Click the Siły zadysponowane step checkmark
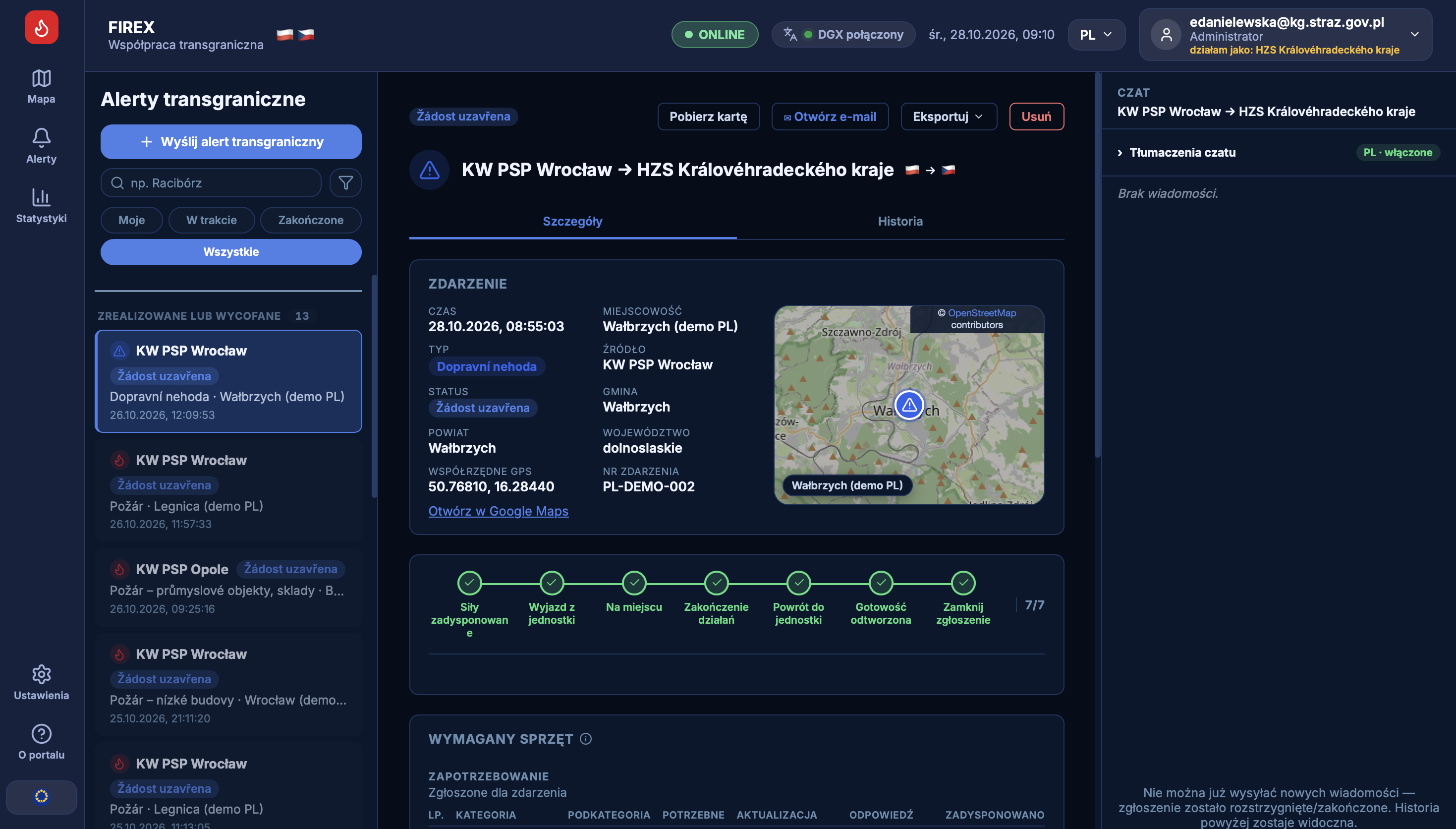This screenshot has width=1456, height=829. pos(469,583)
